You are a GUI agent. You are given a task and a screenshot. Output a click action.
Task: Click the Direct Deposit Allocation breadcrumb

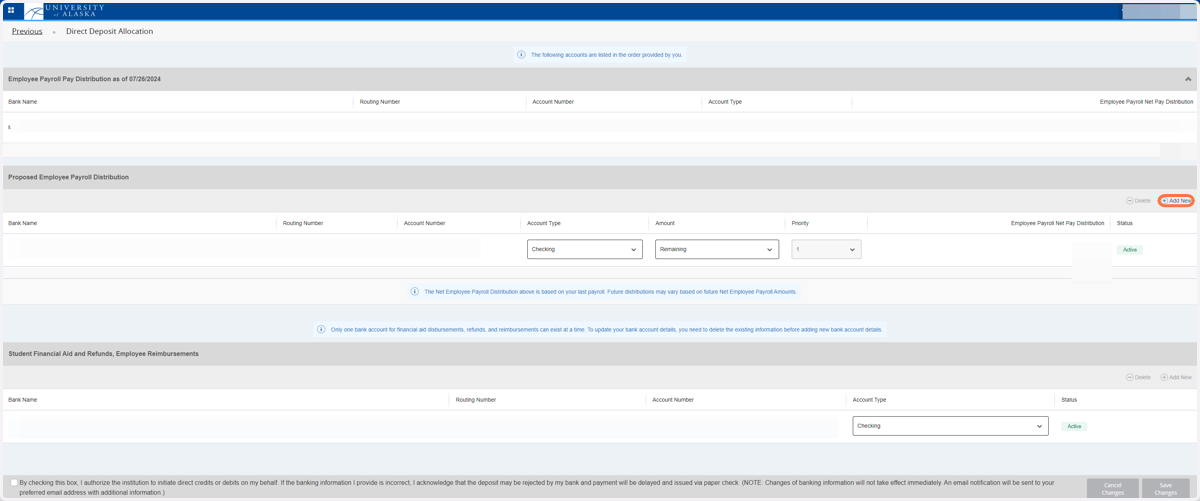[109, 31]
